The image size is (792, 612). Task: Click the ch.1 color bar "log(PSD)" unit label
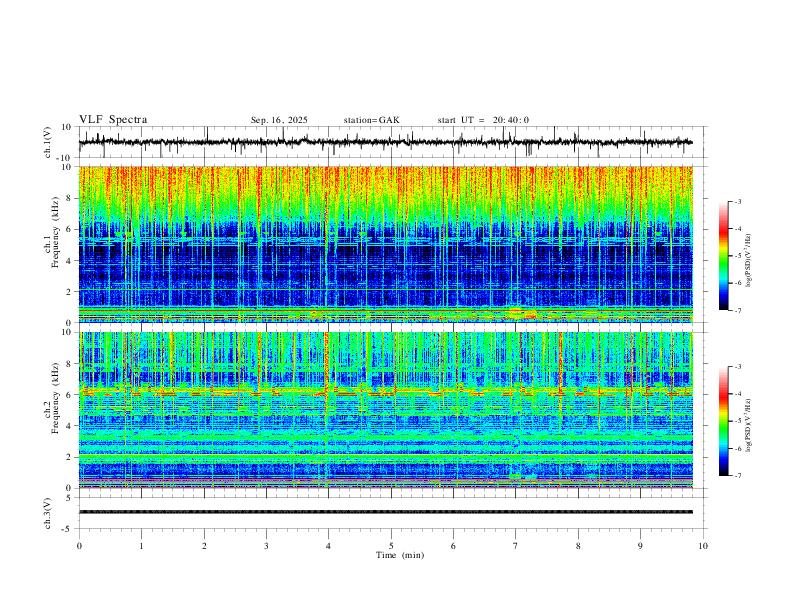coord(749,261)
